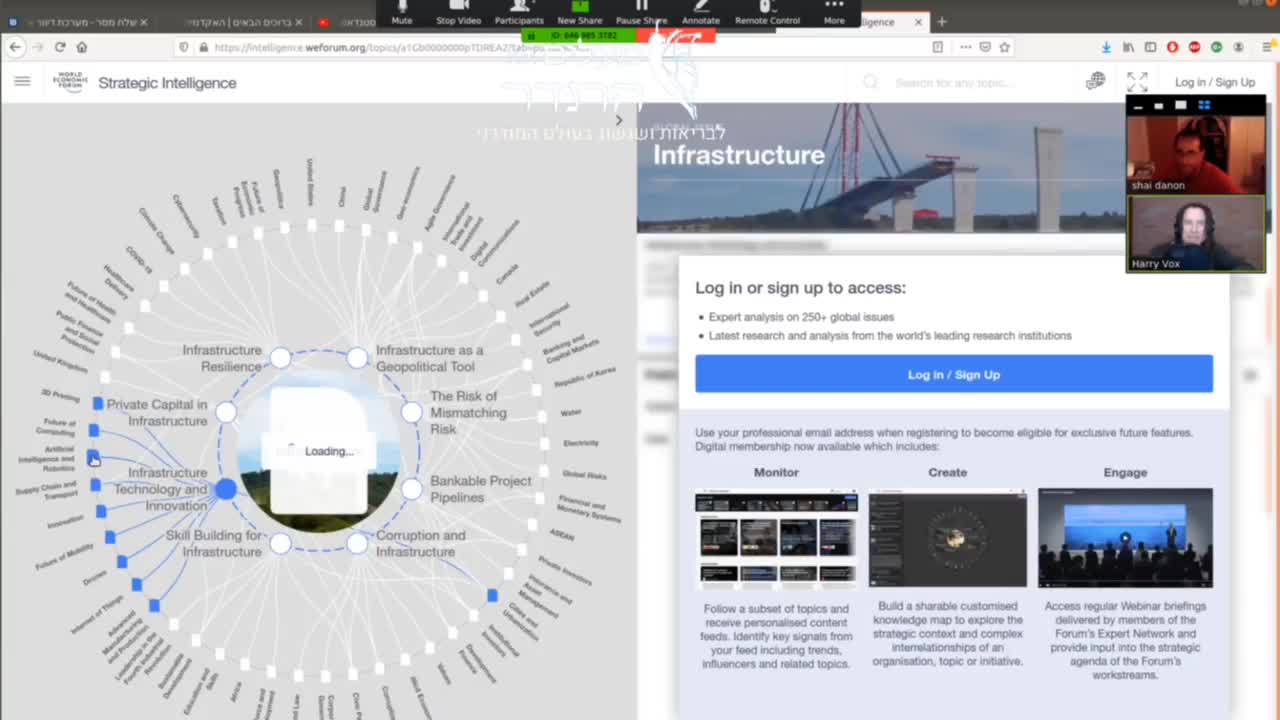The height and width of the screenshot is (720, 1280).
Task: Go back in the browser
Action: point(15,47)
